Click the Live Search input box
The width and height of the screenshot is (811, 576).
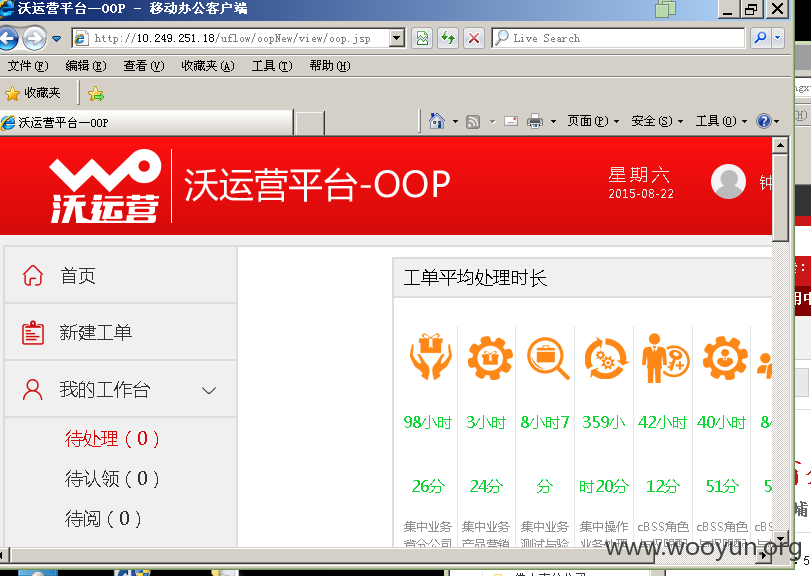[x=618, y=38]
